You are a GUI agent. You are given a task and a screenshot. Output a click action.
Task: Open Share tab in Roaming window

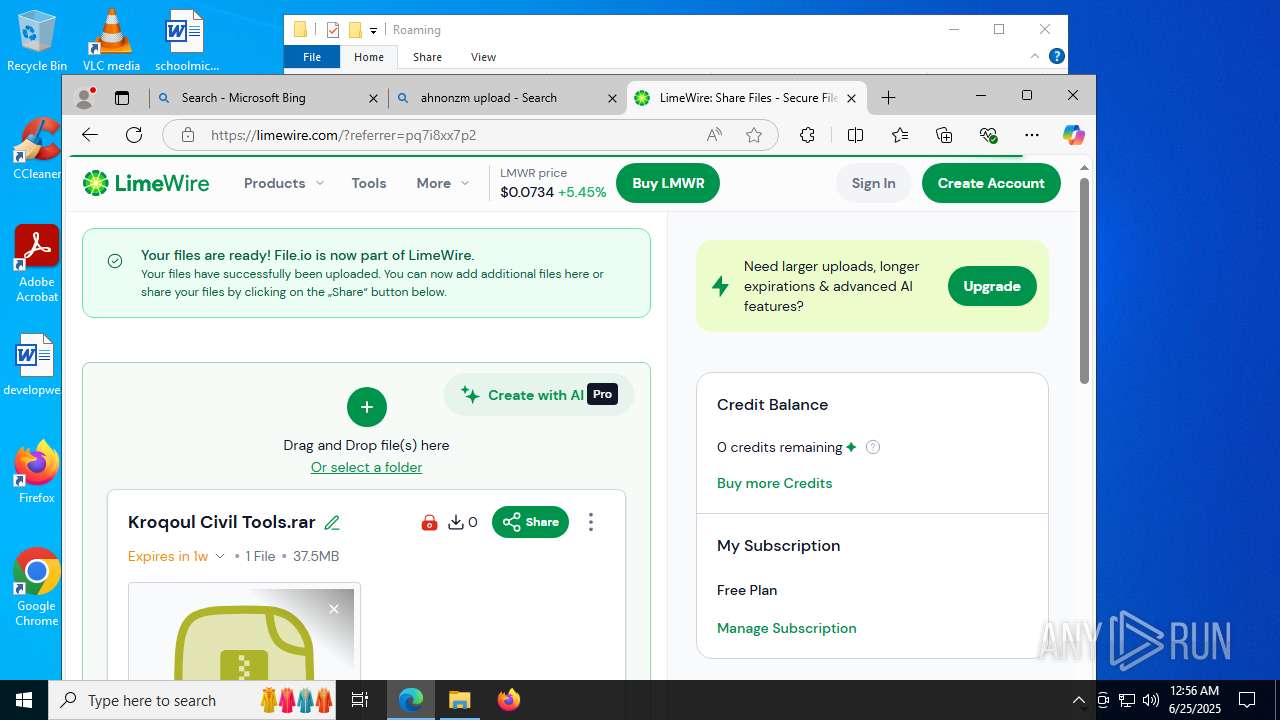coord(427,57)
